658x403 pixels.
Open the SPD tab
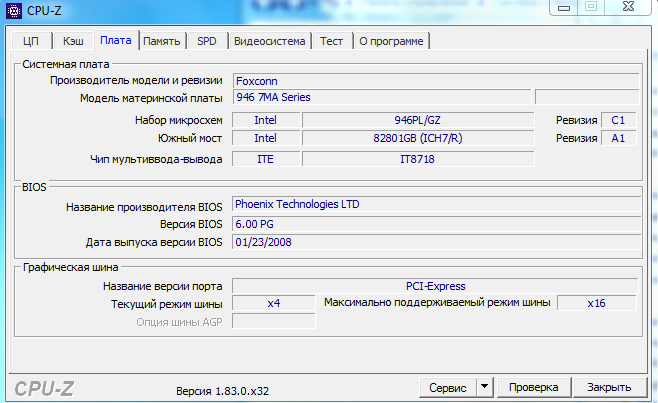[x=207, y=41]
